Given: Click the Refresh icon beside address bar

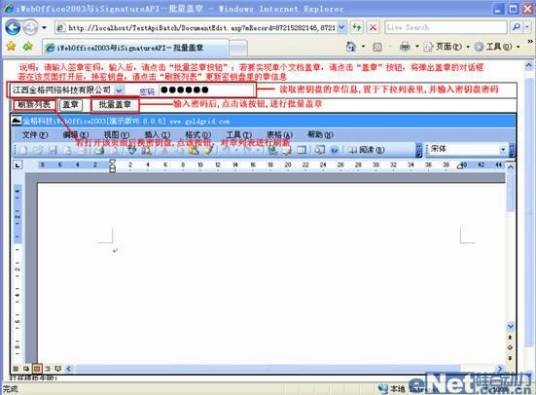Looking at the screenshot, I should [357, 27].
